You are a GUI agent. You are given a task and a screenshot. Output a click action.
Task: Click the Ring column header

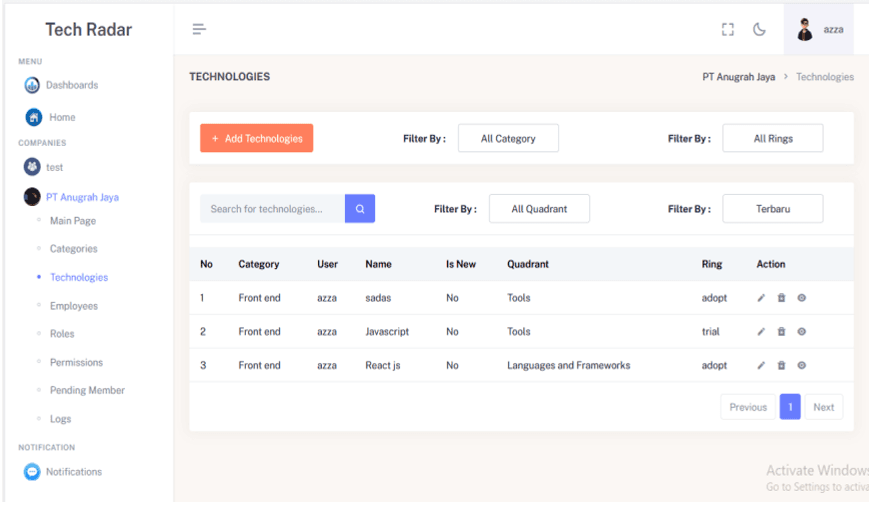712,264
